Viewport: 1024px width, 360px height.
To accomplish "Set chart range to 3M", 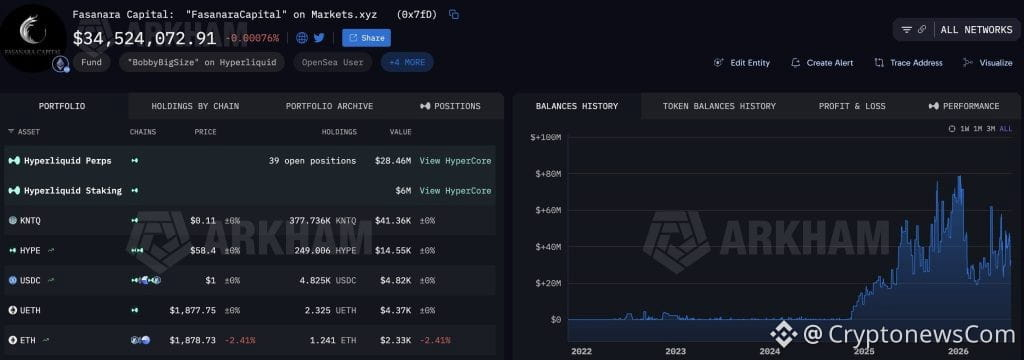I will [991, 129].
